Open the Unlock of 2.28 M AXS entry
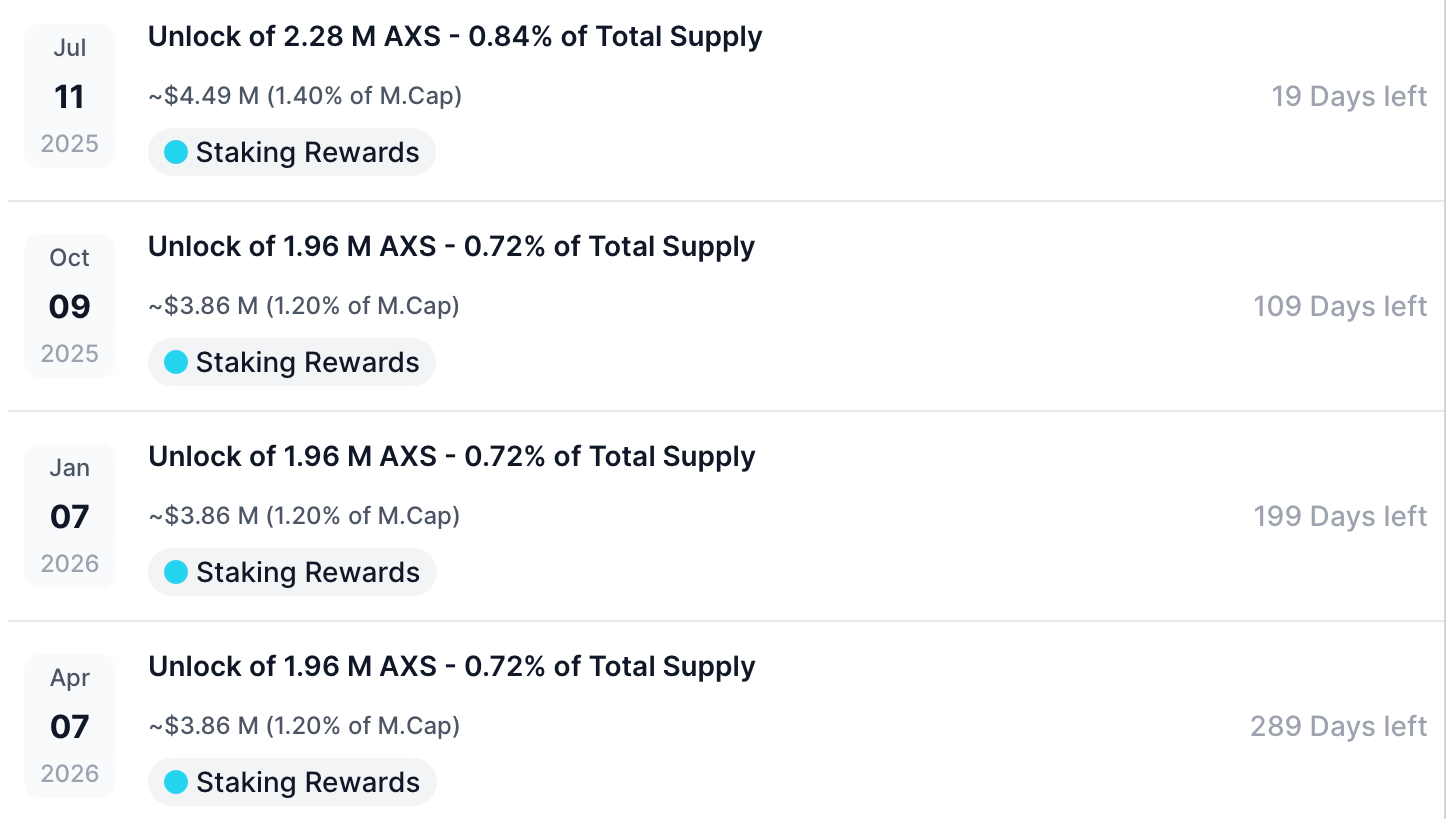 pos(455,37)
